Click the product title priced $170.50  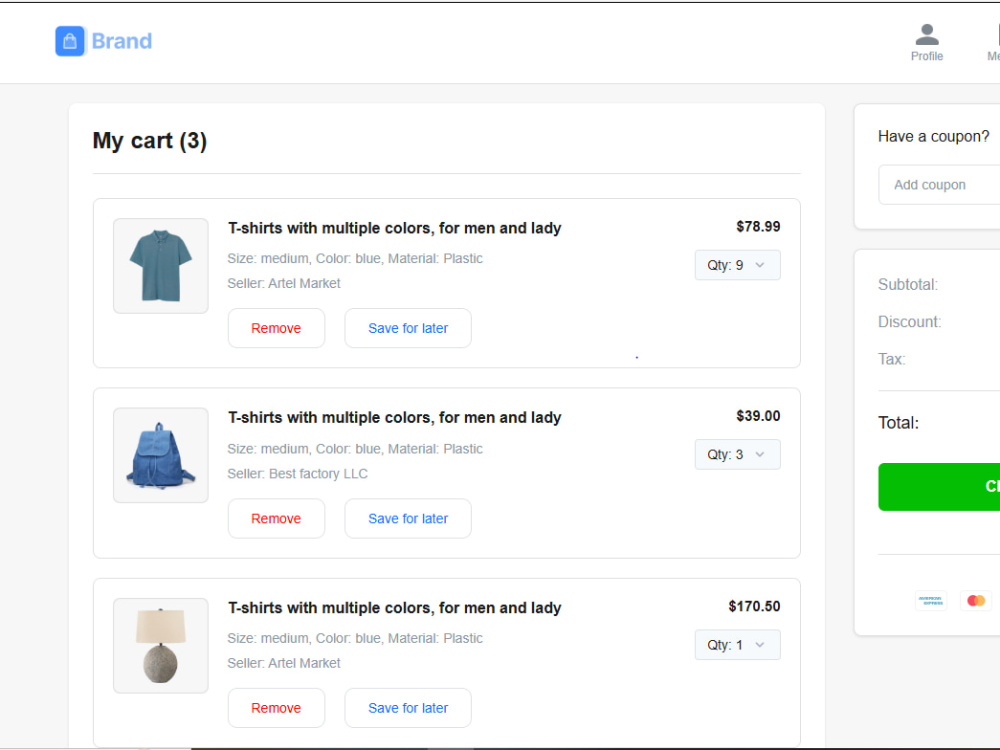[395, 608]
